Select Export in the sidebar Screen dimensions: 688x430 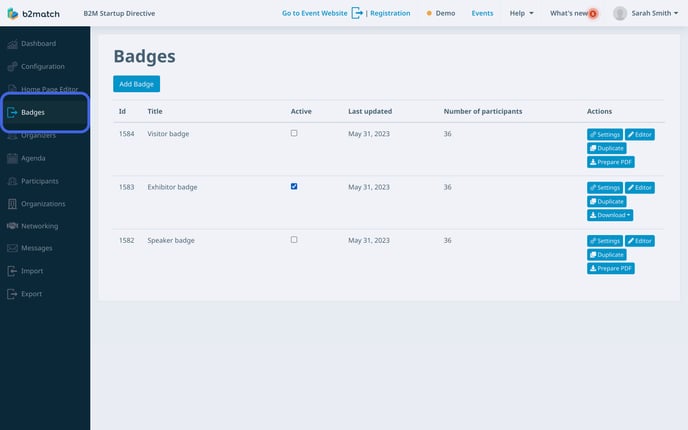tap(32, 294)
